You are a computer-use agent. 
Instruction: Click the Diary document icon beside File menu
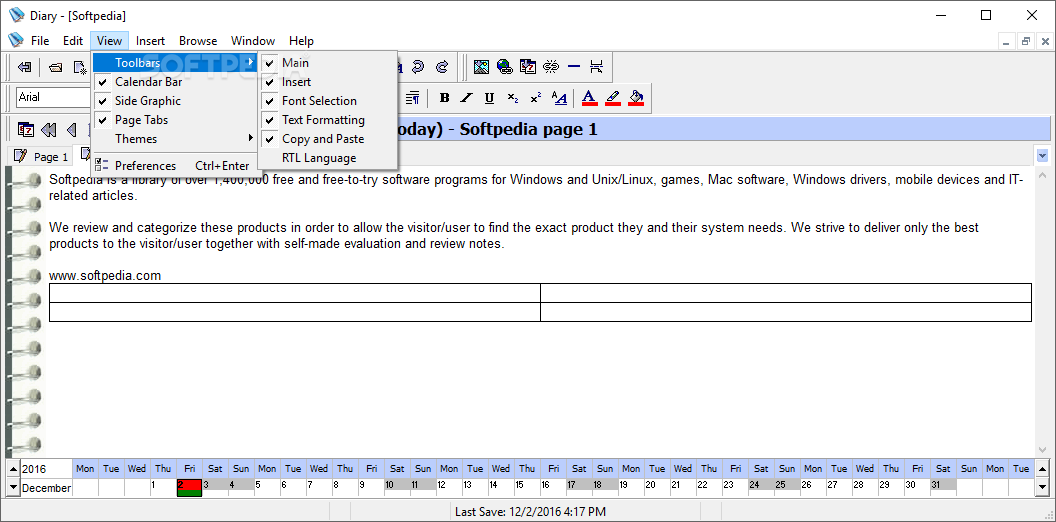point(15,40)
